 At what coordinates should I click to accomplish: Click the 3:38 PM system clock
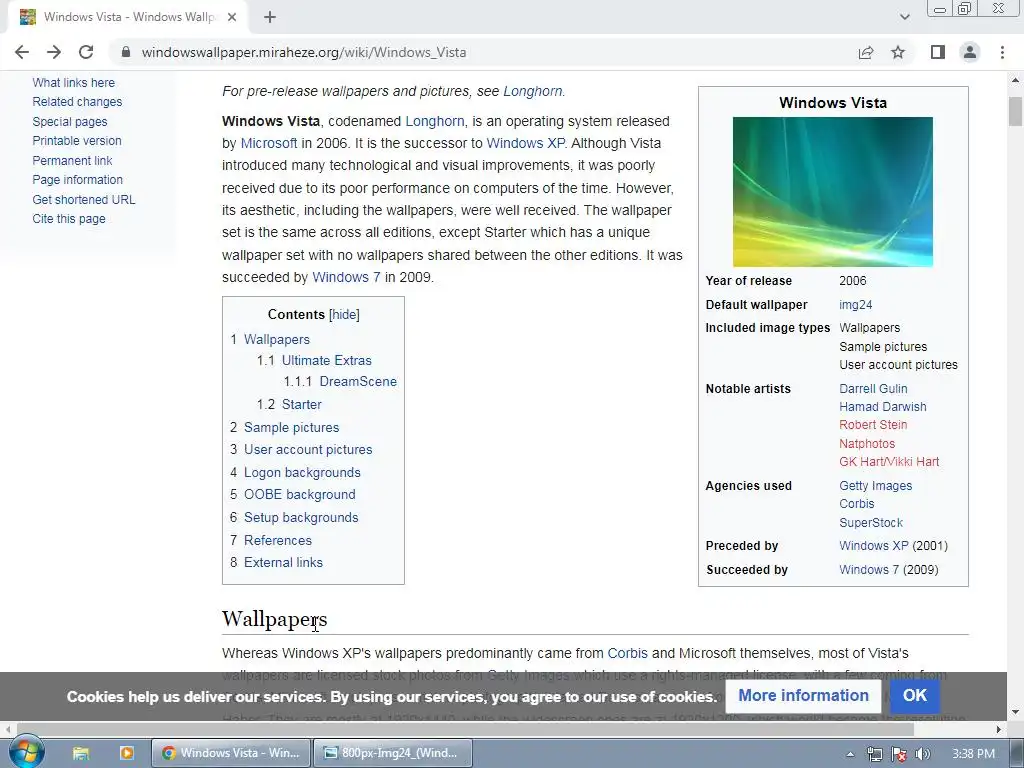point(973,754)
